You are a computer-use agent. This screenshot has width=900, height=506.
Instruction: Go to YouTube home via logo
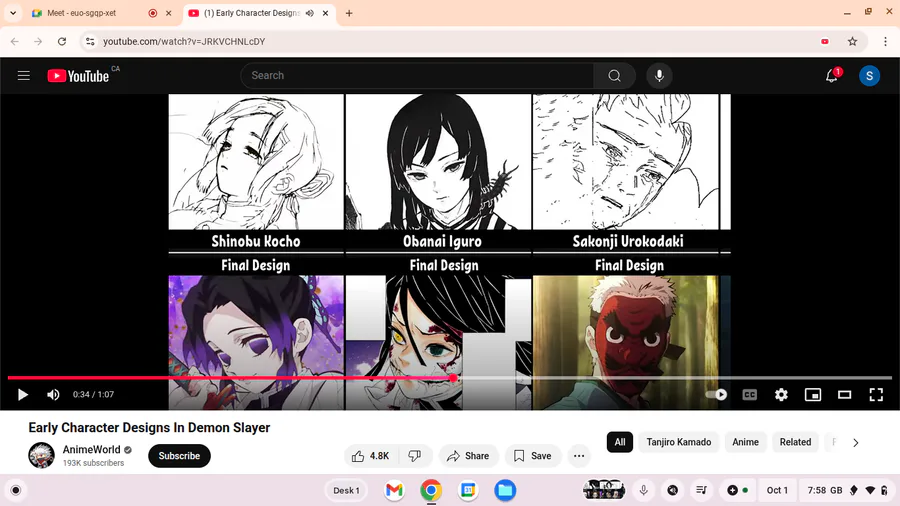point(78,76)
